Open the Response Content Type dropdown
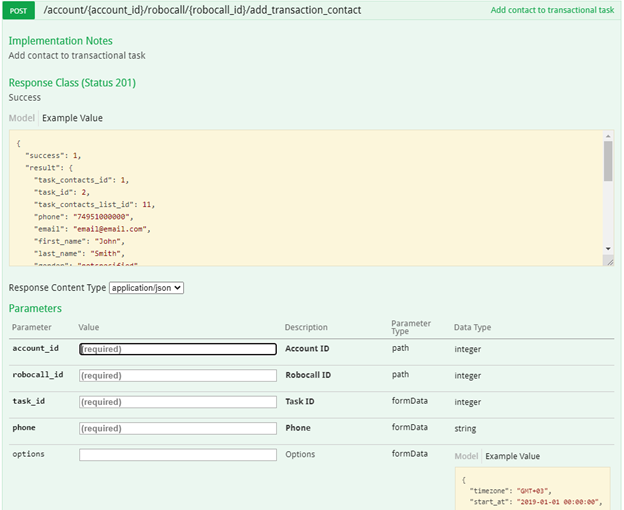This screenshot has height=510, width=624. [x=146, y=288]
